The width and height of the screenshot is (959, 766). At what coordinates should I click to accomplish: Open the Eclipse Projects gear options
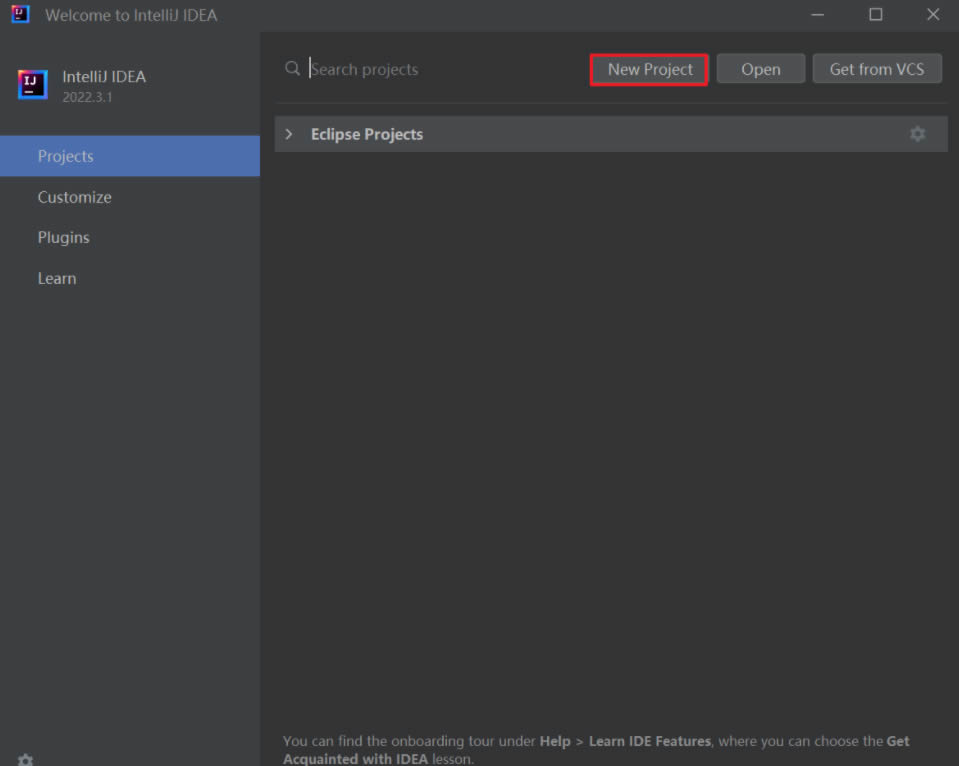coord(917,134)
